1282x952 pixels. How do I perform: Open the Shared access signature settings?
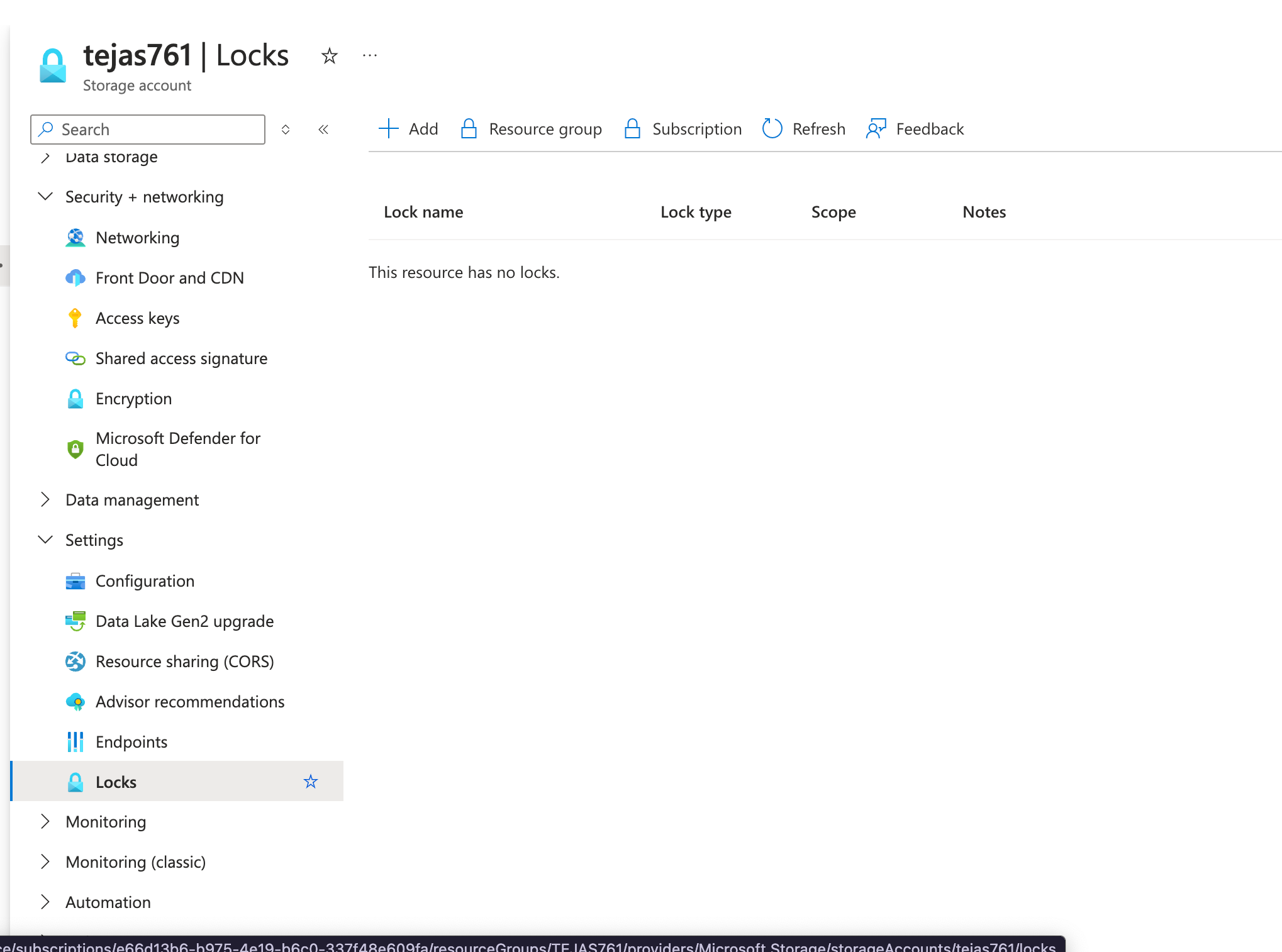pyautogui.click(x=181, y=357)
